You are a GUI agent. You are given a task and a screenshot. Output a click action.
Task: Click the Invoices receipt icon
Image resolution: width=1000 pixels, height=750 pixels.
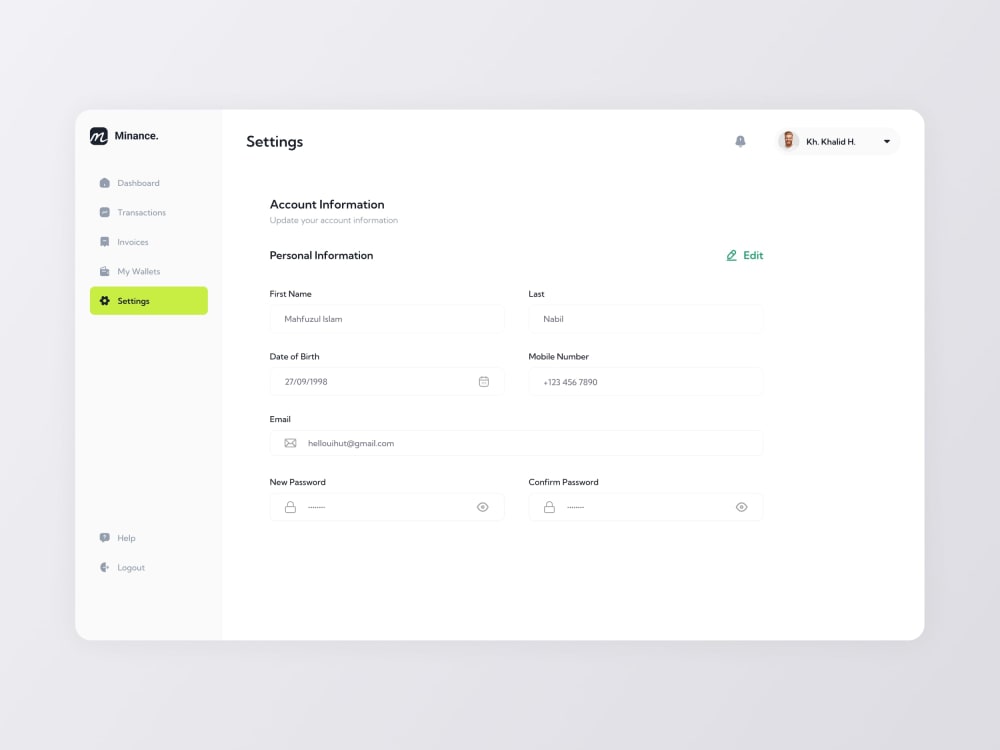click(105, 242)
